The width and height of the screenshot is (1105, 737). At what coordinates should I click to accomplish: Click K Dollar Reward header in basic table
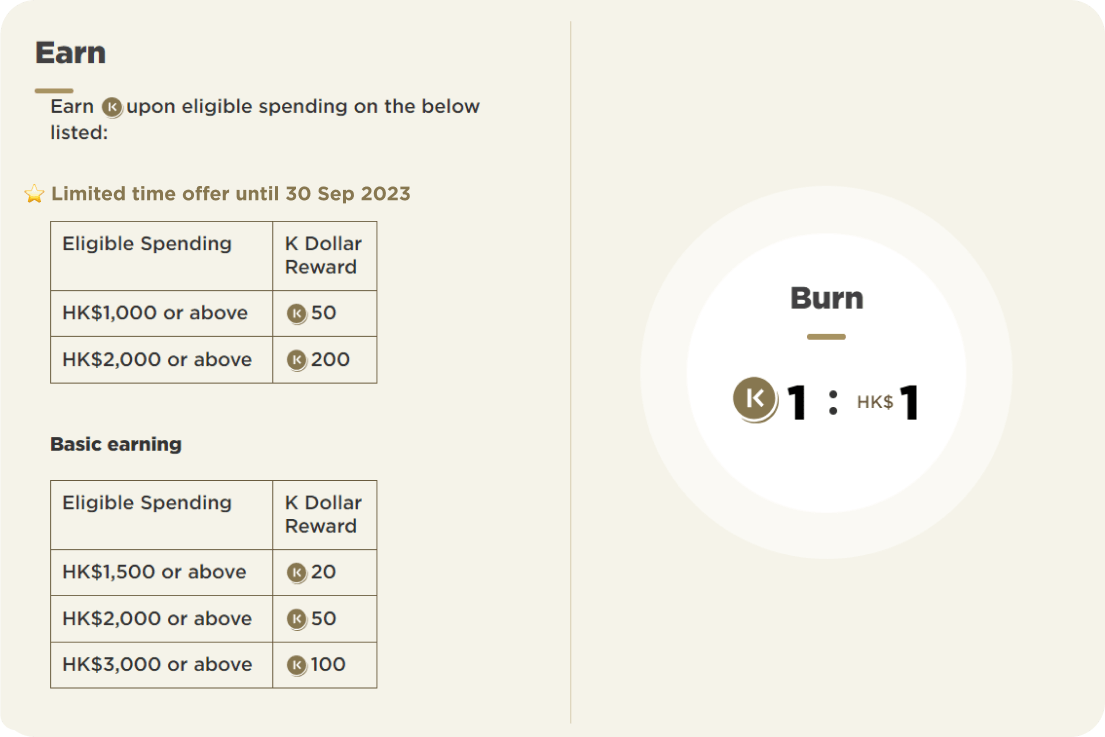pyautogui.click(x=325, y=515)
